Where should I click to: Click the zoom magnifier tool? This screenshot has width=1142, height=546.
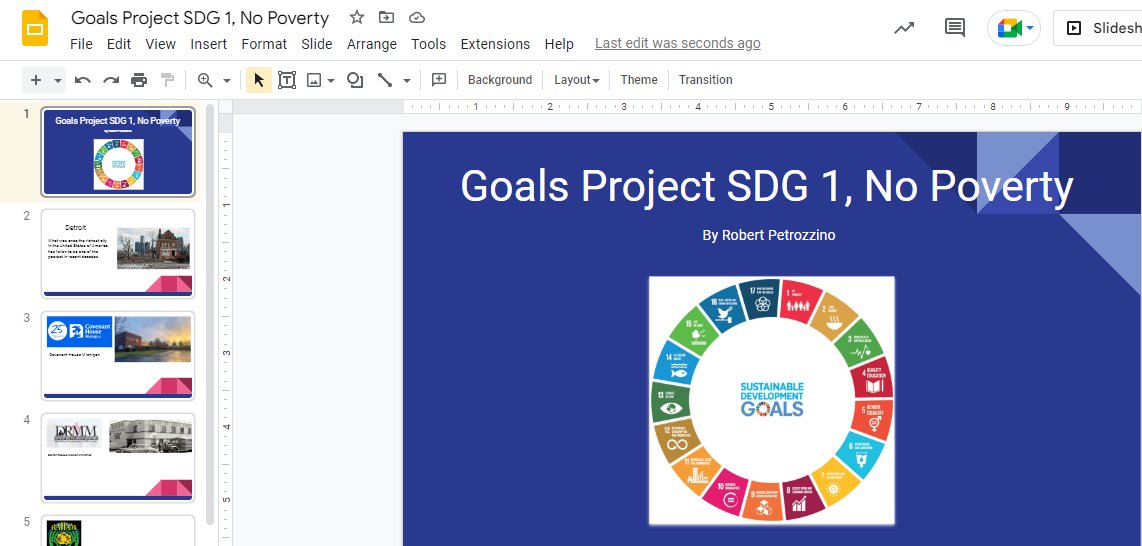point(205,80)
